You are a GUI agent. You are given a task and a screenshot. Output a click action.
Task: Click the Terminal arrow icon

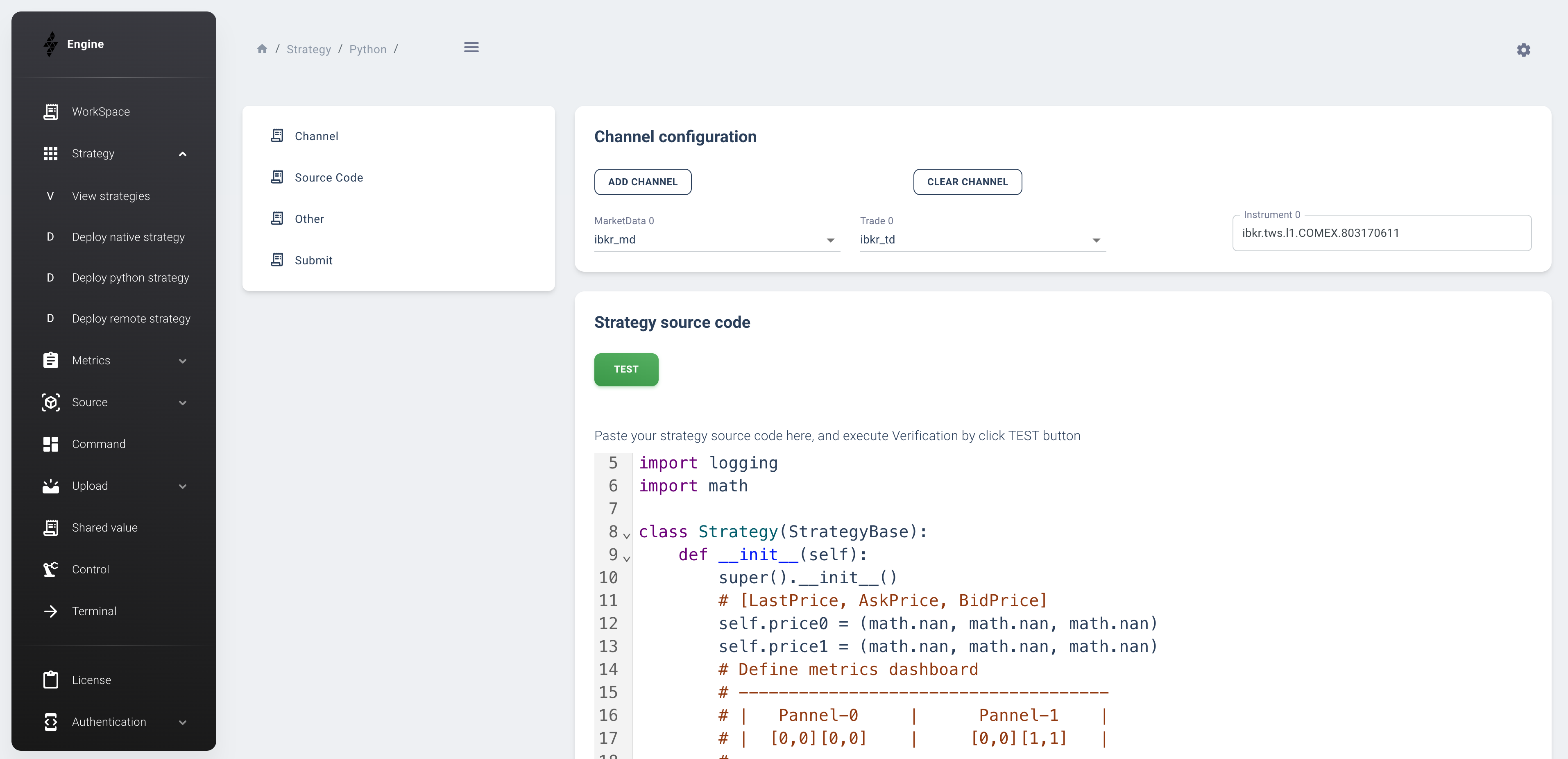point(50,611)
